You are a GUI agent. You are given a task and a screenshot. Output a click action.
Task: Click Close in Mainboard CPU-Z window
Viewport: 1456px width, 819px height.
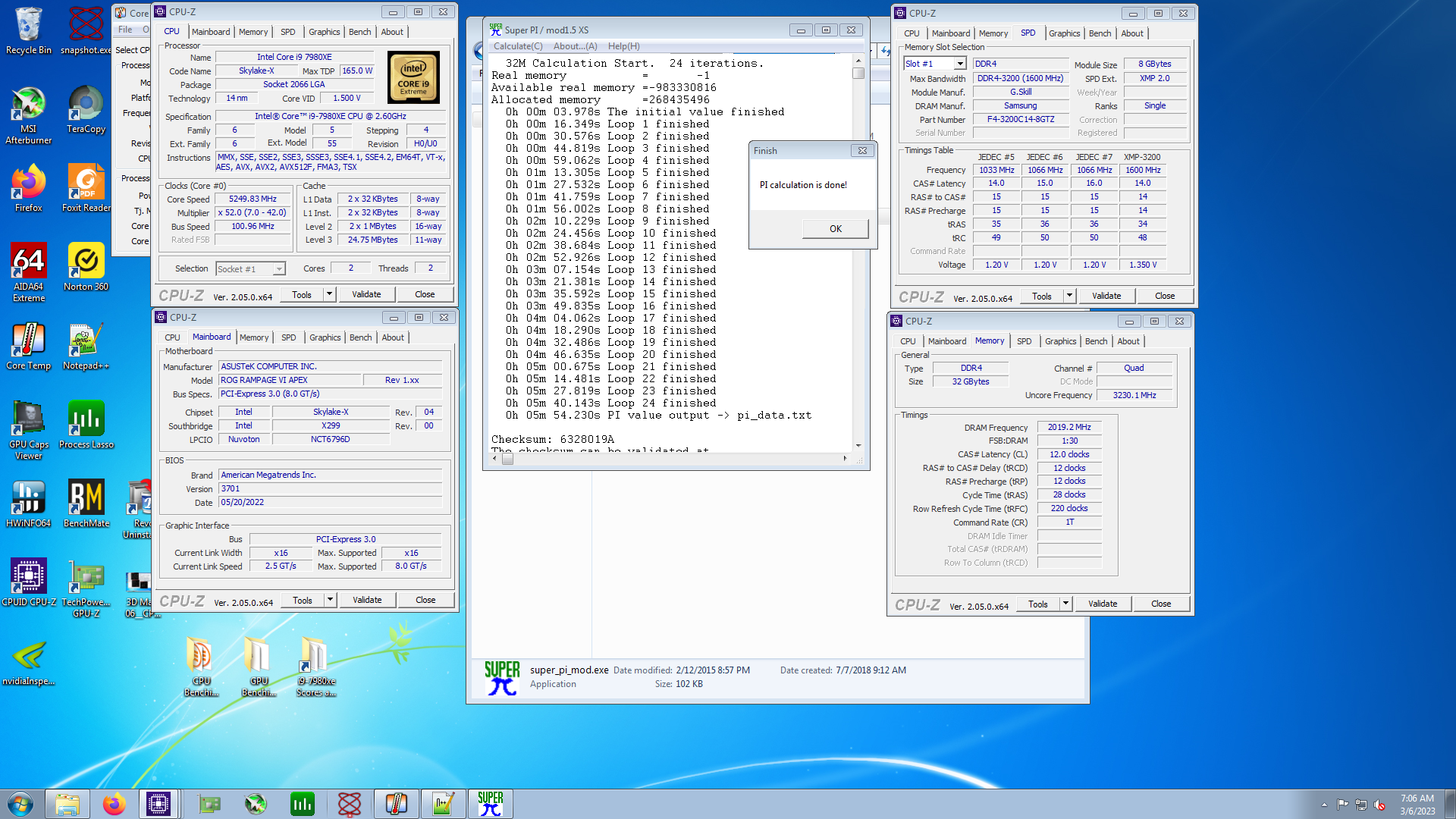point(425,600)
